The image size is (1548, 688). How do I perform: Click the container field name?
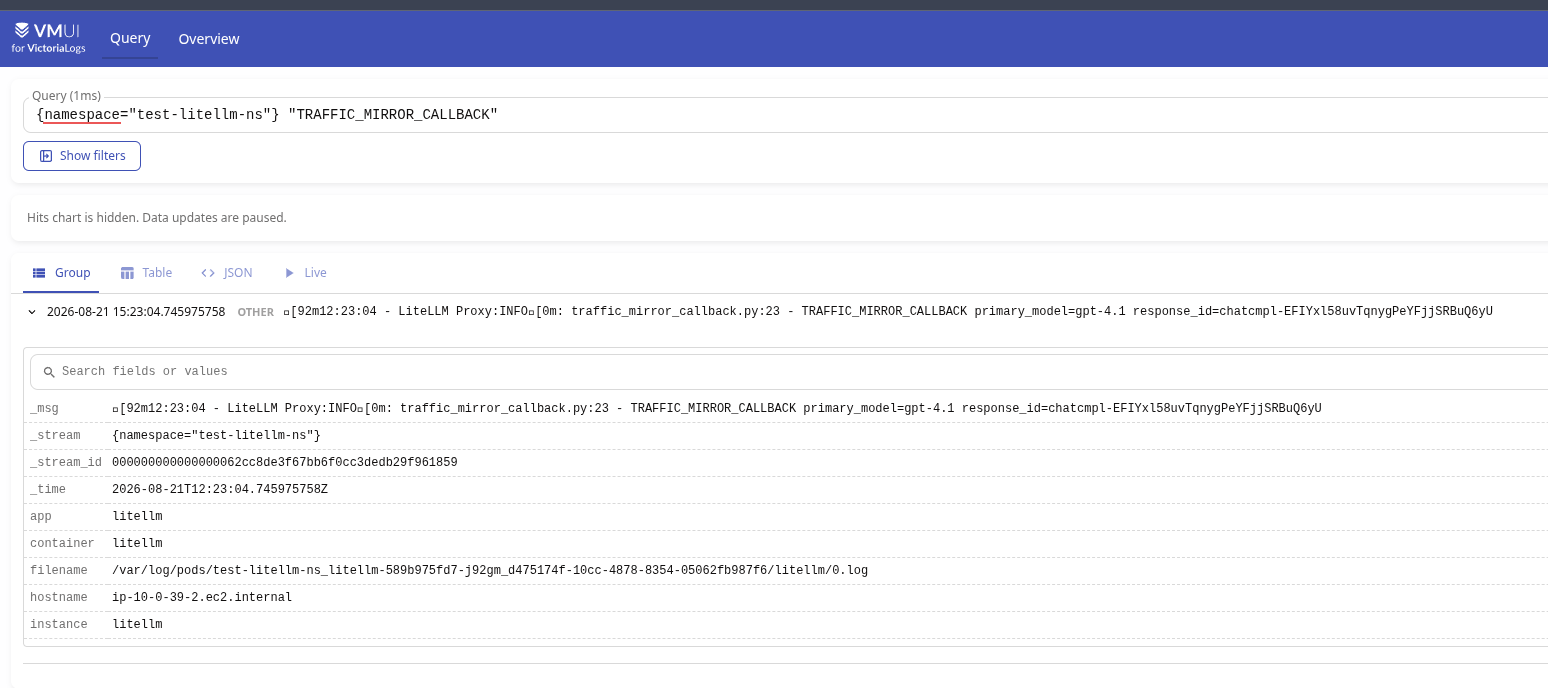click(62, 543)
